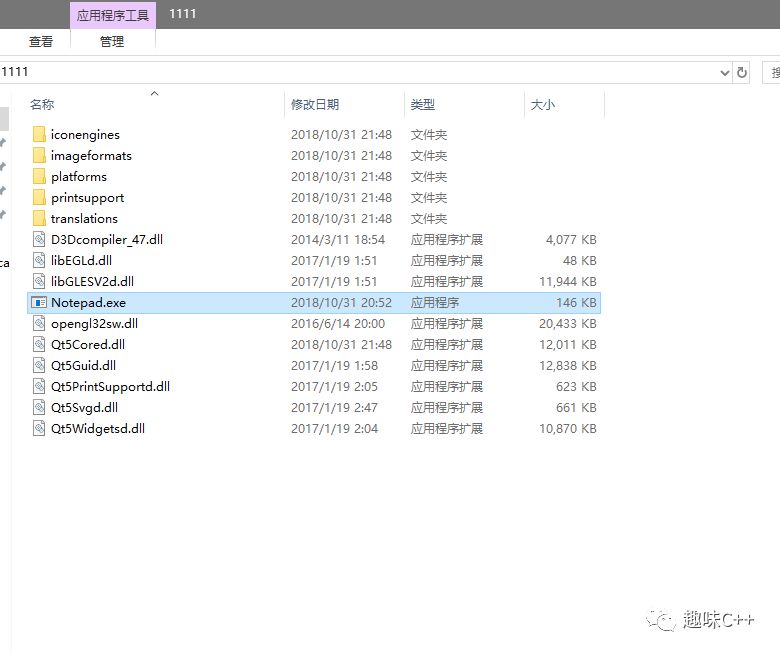Click the 2017/1/19 1:58 date cell

tap(334, 366)
